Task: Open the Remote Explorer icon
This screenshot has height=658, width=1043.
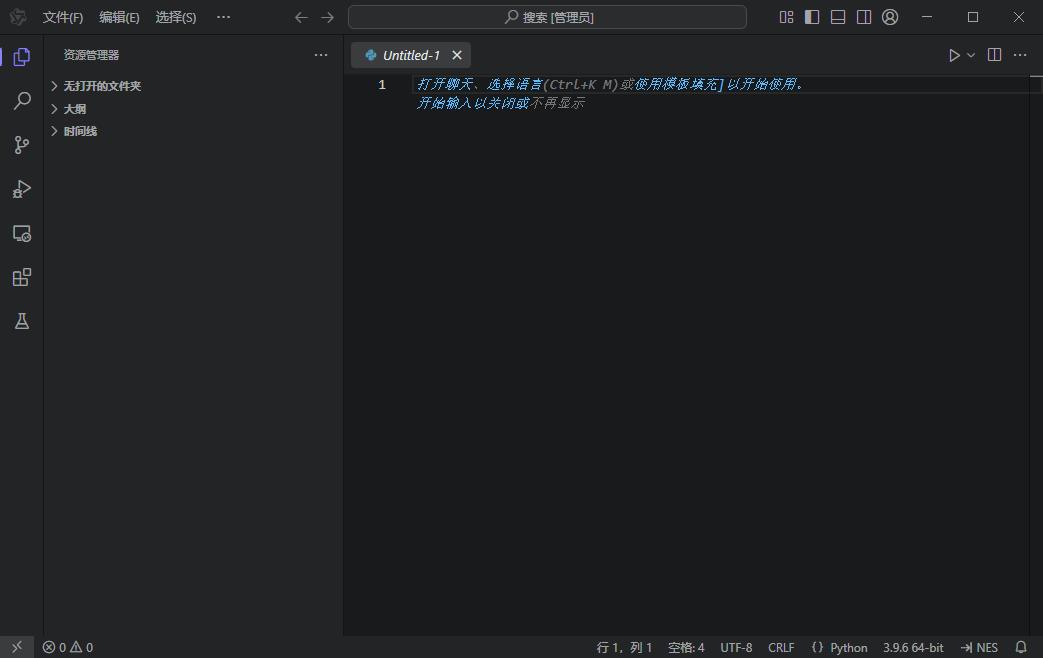Action: [x=21, y=232]
